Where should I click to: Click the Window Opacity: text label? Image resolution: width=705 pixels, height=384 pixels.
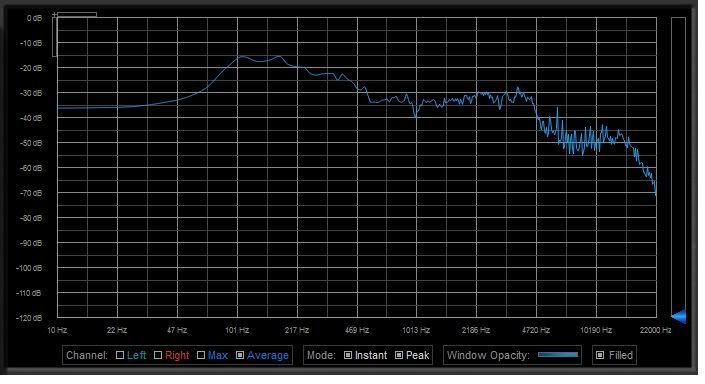click(488, 355)
